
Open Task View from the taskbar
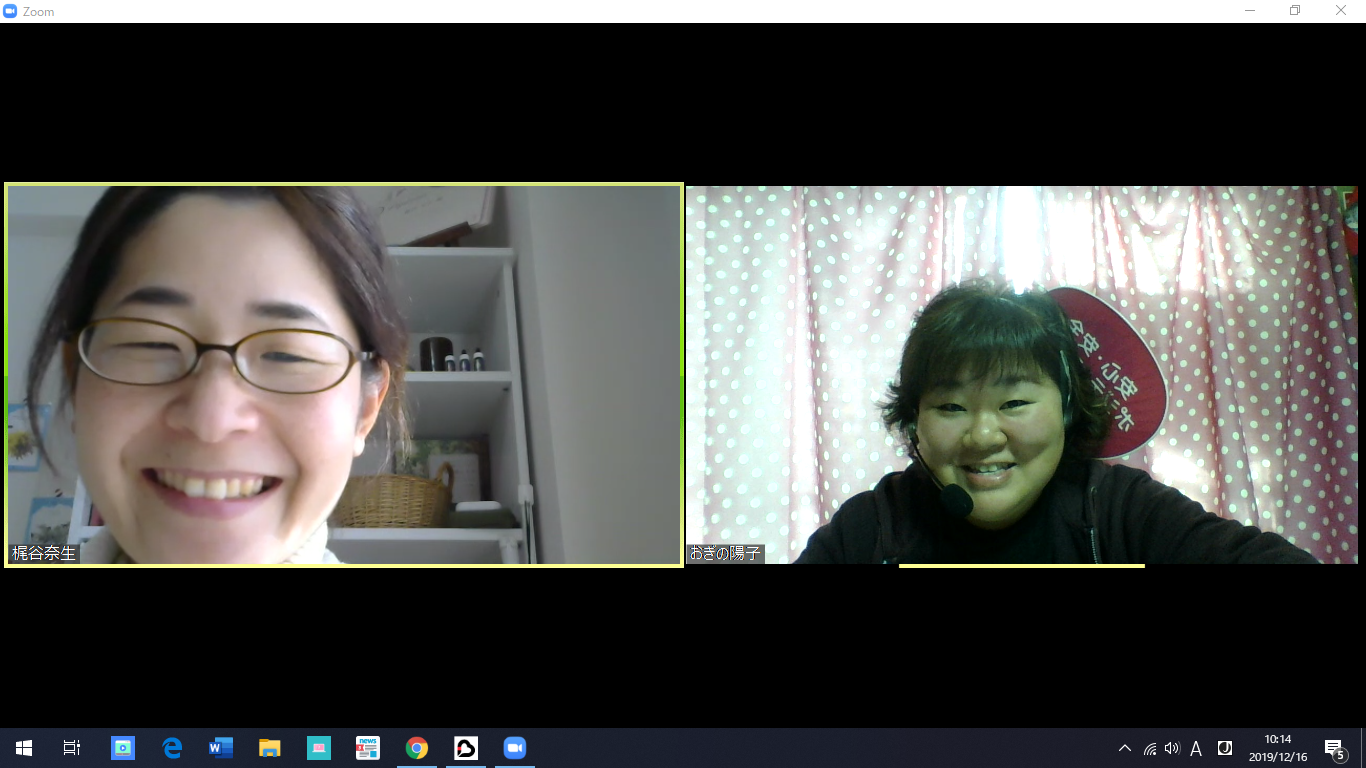[x=72, y=748]
